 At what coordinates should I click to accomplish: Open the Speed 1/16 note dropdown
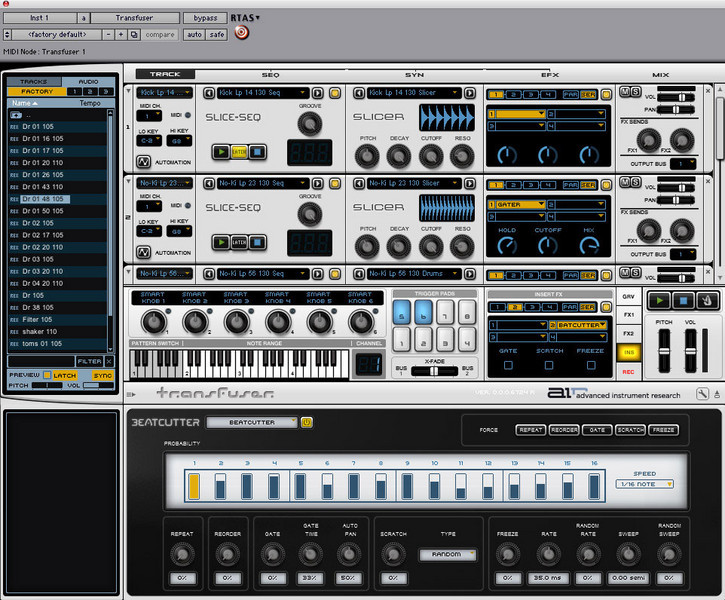coord(645,484)
